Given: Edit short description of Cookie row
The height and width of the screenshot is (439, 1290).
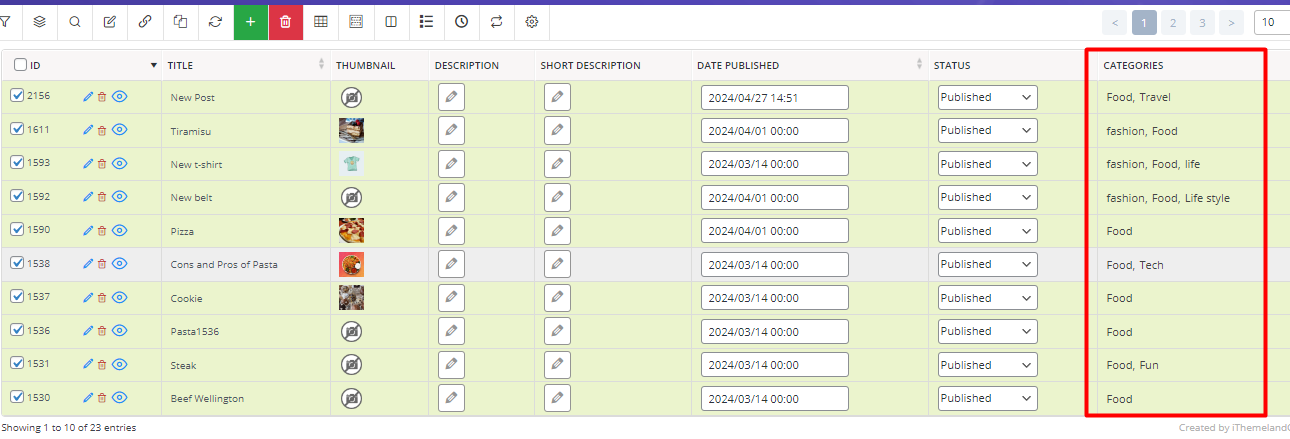Looking at the screenshot, I should [x=557, y=298].
